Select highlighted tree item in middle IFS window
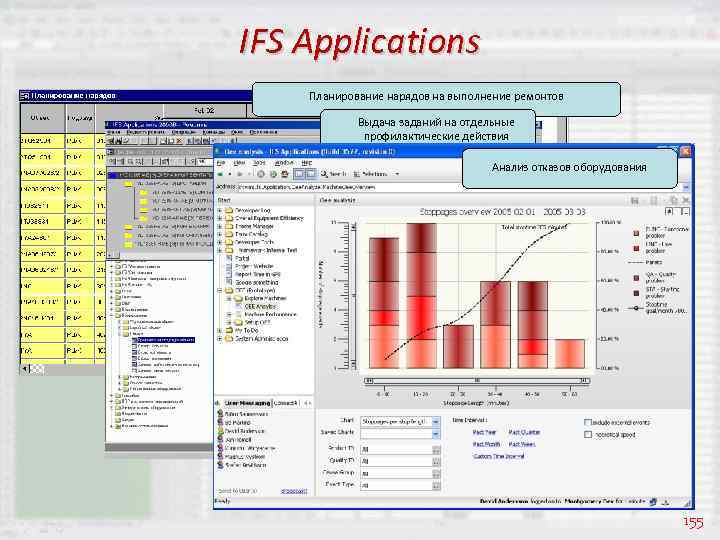720x540 pixels. point(165,340)
